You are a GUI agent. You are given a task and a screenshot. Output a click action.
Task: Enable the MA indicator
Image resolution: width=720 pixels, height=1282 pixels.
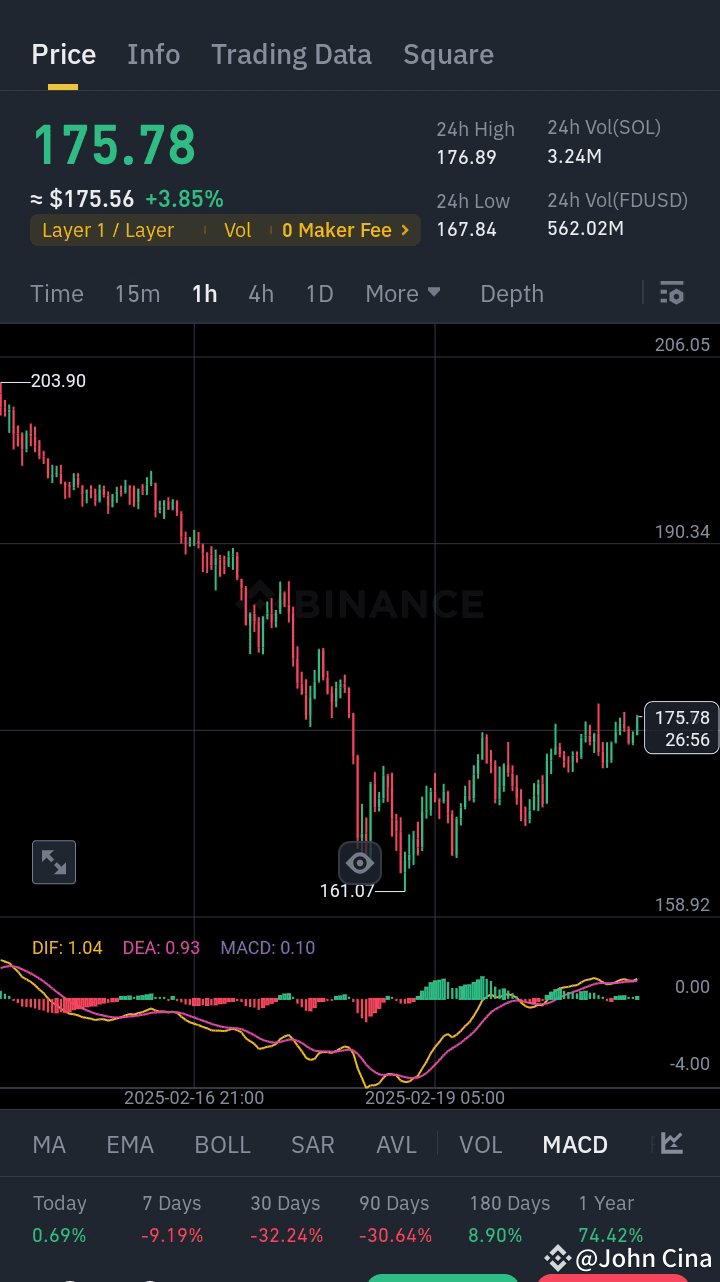tap(49, 1144)
